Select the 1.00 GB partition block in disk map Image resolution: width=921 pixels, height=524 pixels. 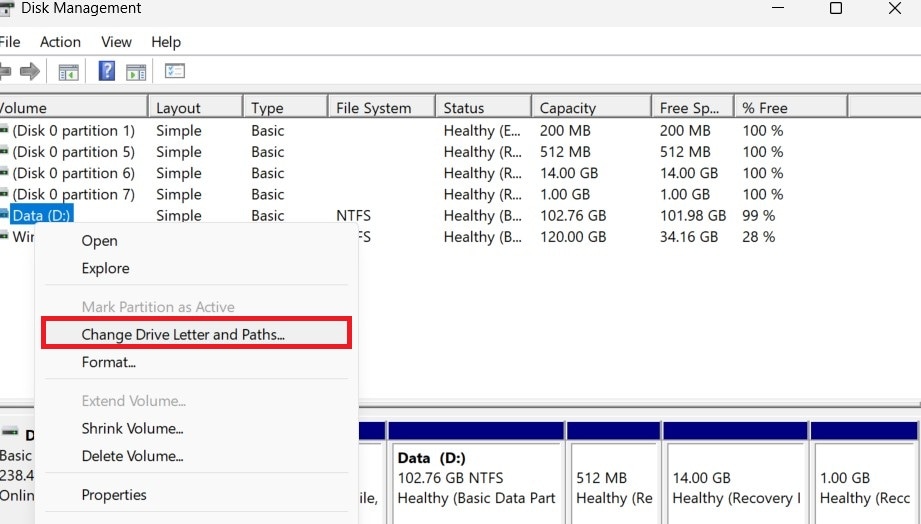pyautogui.click(x=865, y=482)
